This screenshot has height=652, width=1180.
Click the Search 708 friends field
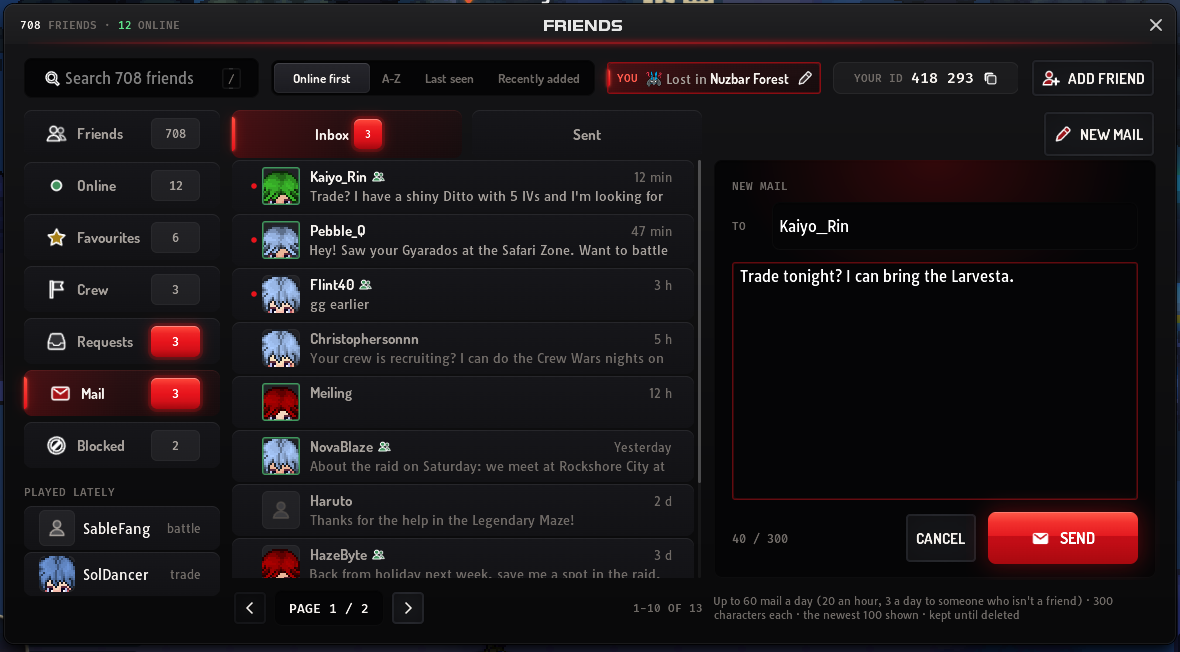141,78
